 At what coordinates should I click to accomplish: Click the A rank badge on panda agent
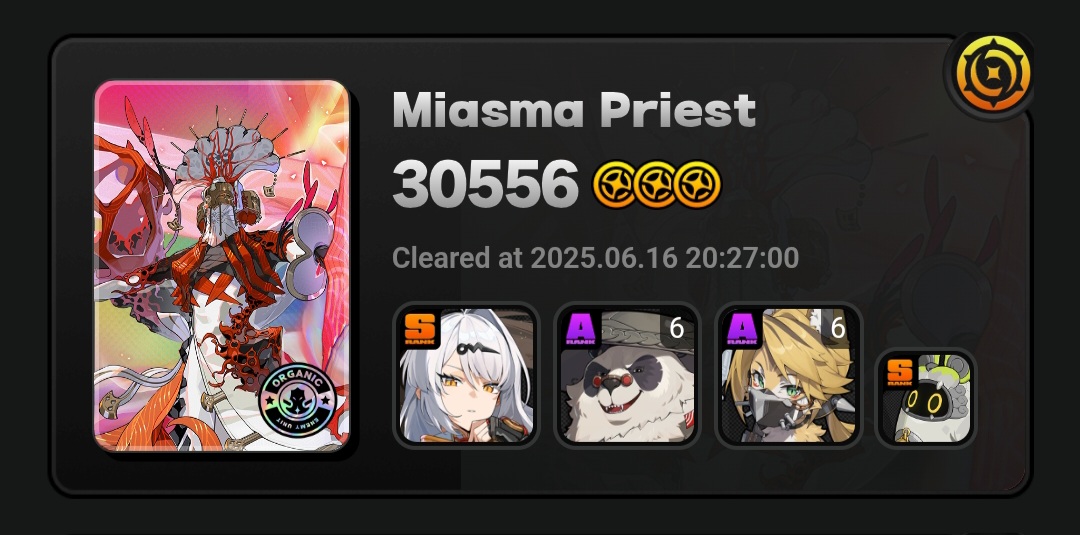pyautogui.click(x=582, y=330)
